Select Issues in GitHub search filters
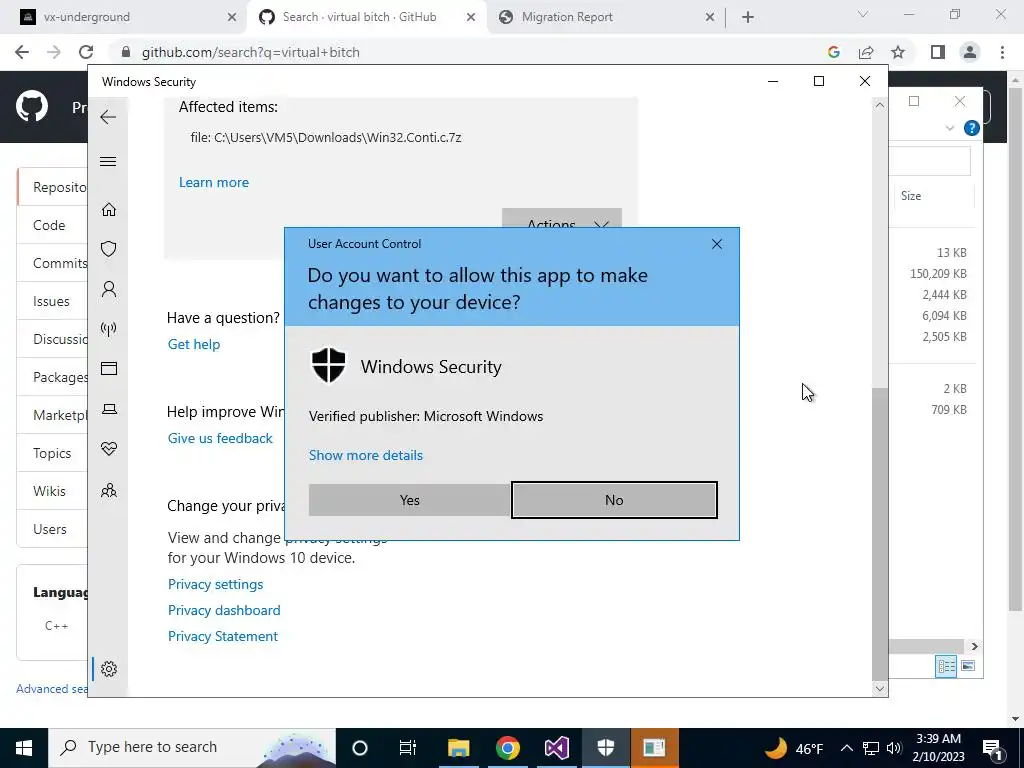 (x=51, y=301)
